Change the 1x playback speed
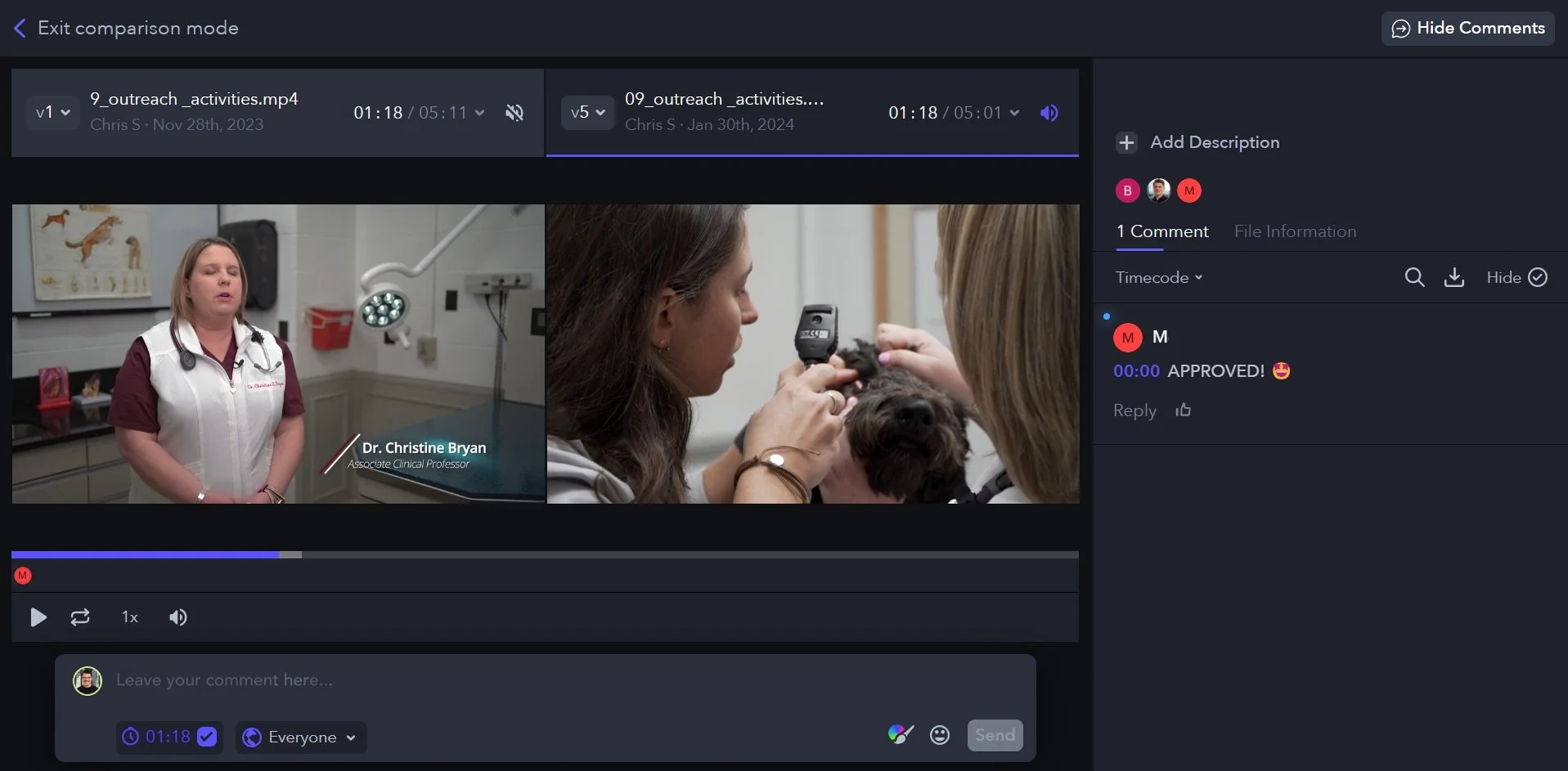This screenshot has width=1568, height=771. (x=130, y=617)
